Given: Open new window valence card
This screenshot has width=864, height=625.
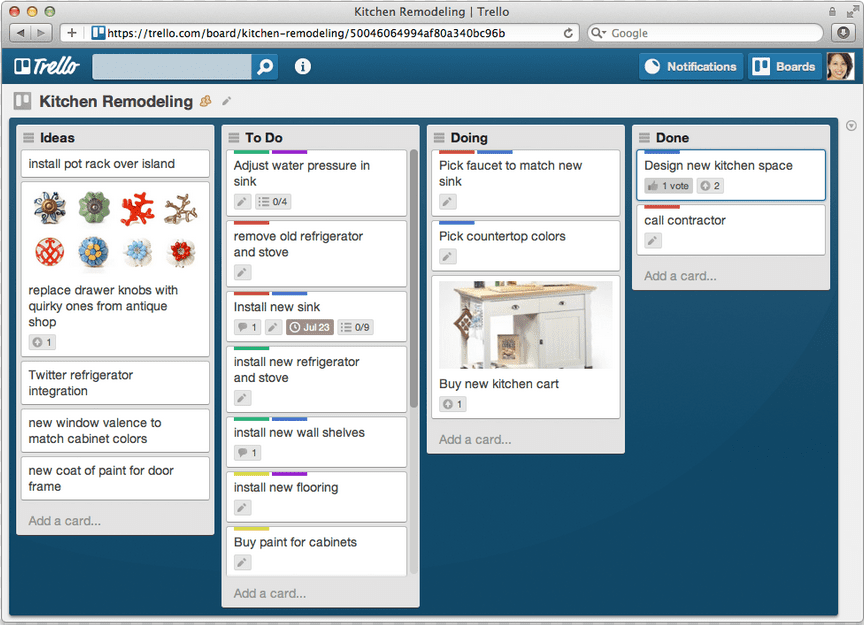Looking at the screenshot, I should tap(115, 431).
